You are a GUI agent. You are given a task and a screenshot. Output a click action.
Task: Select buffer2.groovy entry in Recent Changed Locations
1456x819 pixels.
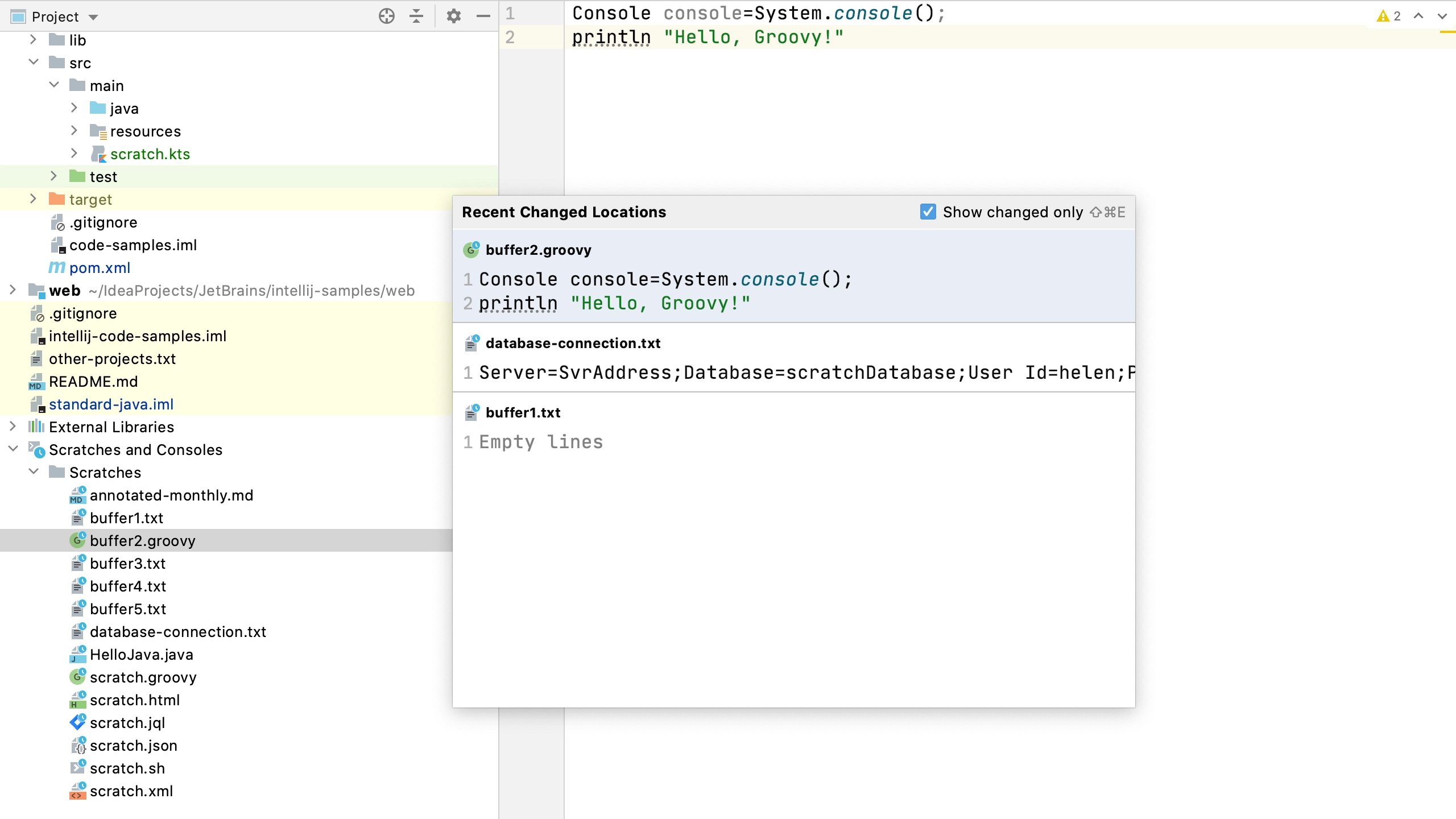(793, 276)
